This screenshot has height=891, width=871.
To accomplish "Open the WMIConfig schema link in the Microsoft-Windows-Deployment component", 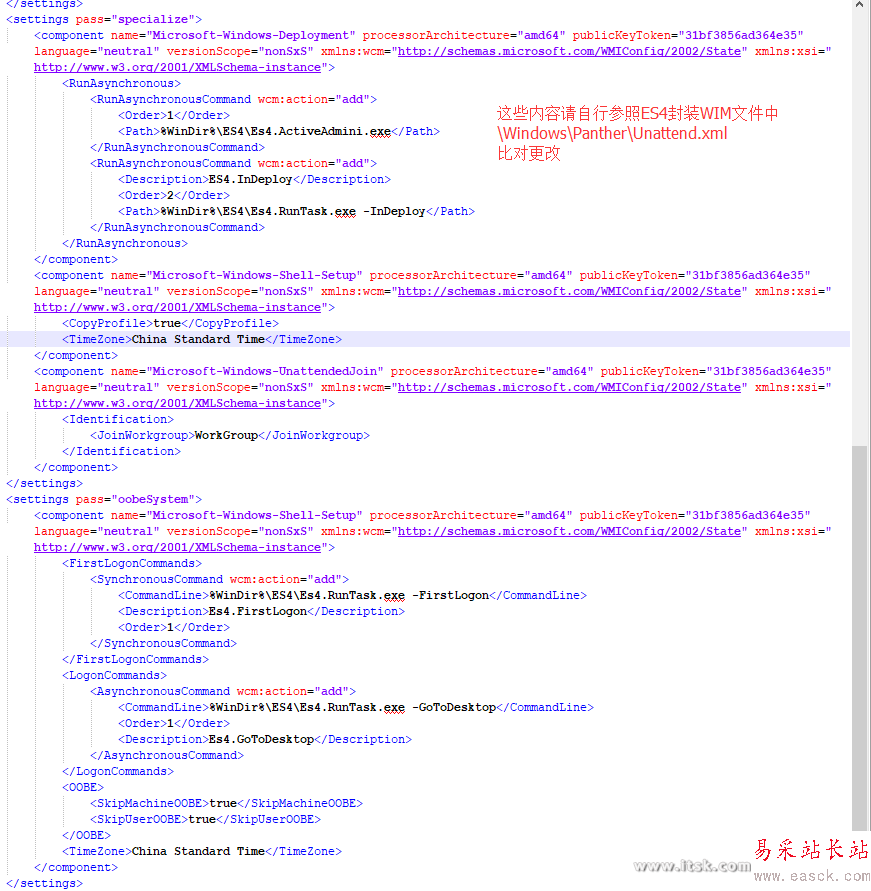I will pyautogui.click(x=569, y=52).
